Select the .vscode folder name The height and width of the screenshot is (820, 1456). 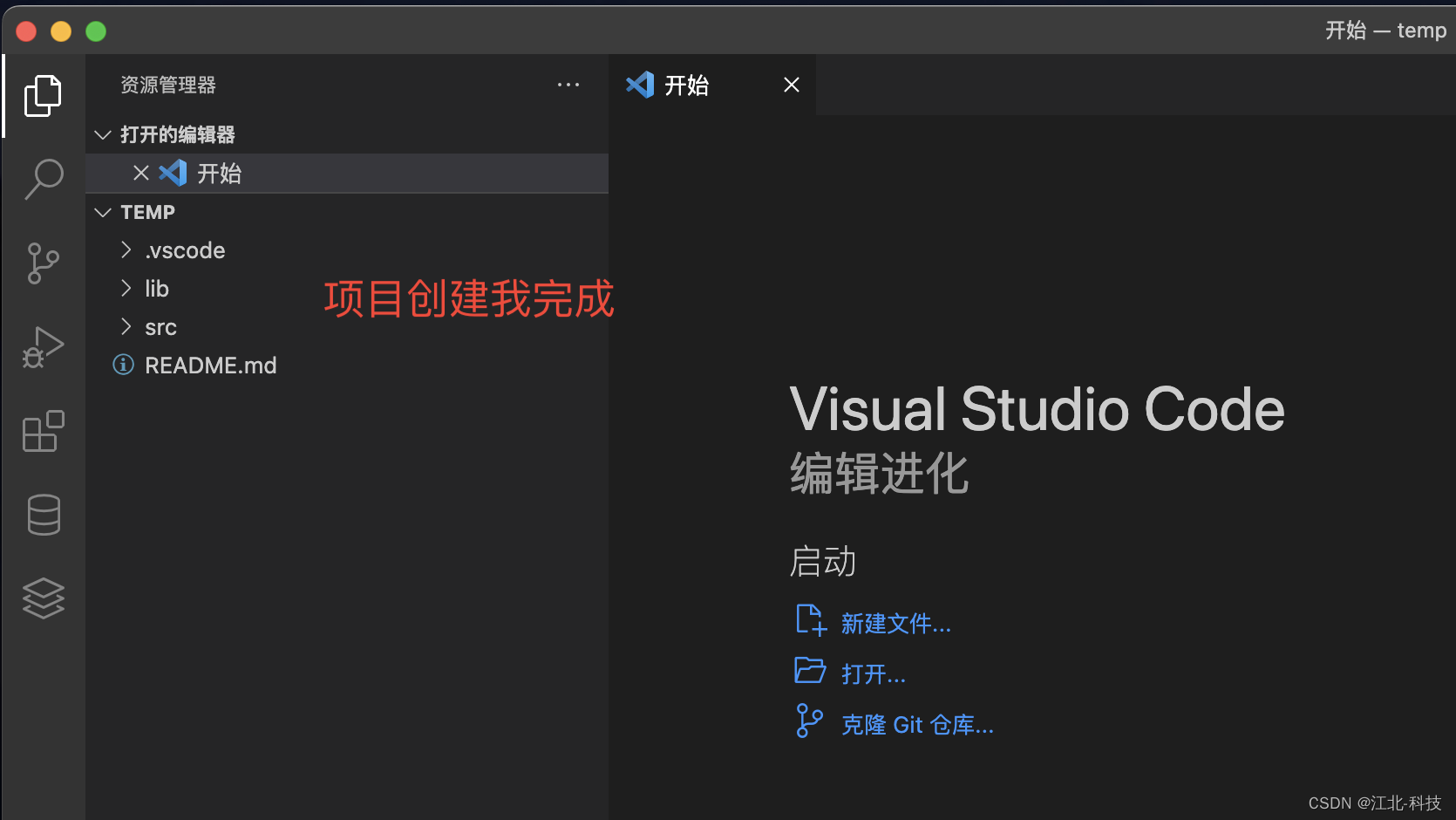185,250
